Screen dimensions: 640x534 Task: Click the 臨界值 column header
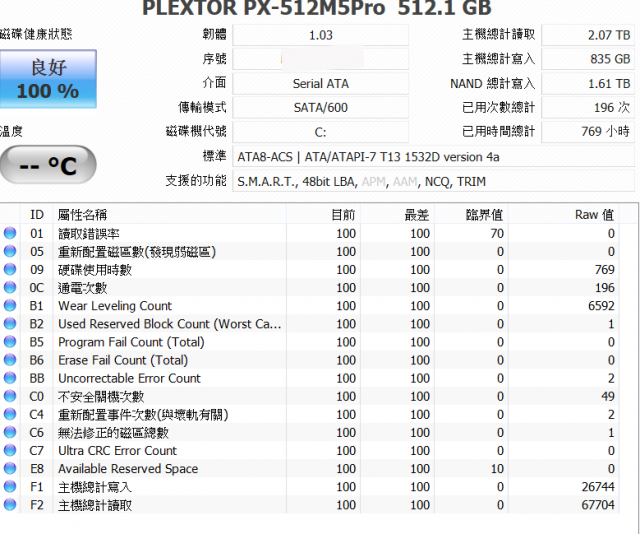point(471,214)
